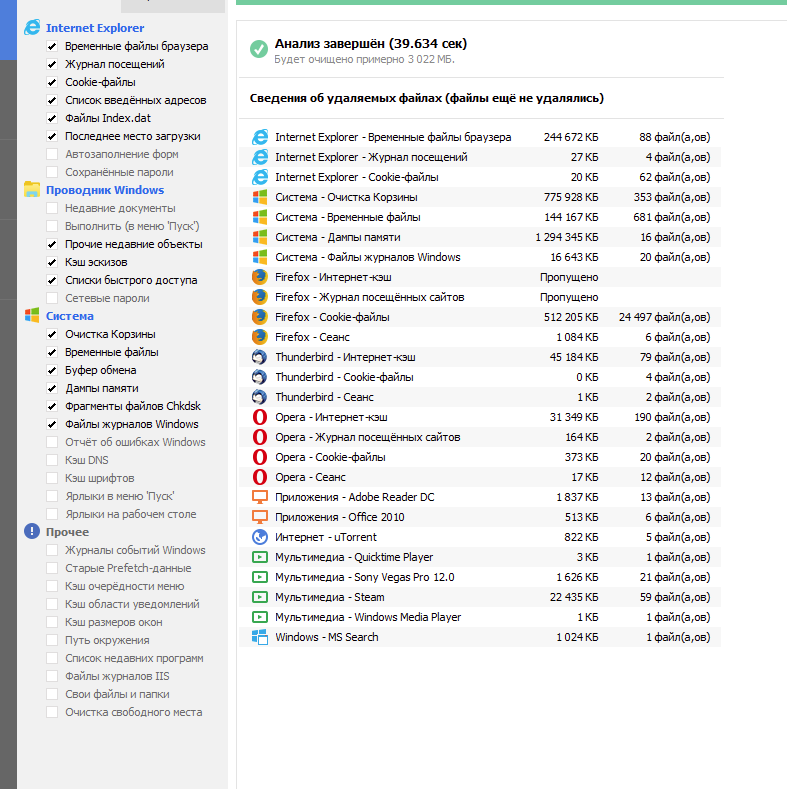Select Мультимедиа - Windows Media Player row
This screenshot has width=787, height=789.
click(x=480, y=617)
